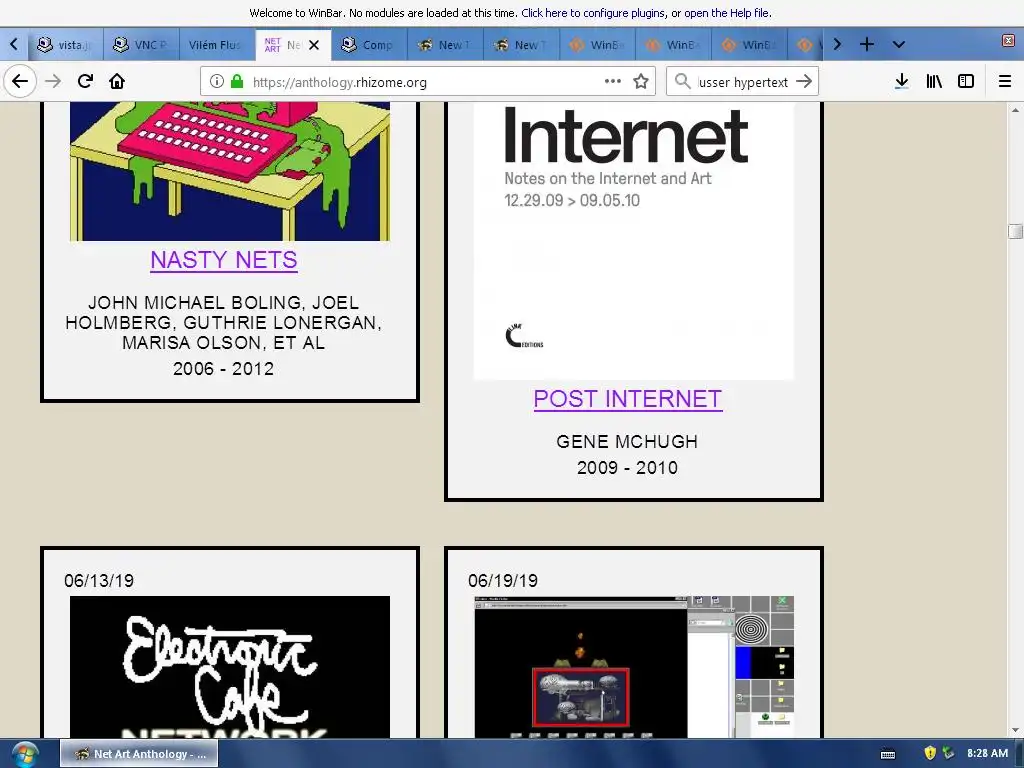Image resolution: width=1024 pixels, height=768 pixels.
Task: Click the 06/19/19 date text
Action: [x=503, y=581]
